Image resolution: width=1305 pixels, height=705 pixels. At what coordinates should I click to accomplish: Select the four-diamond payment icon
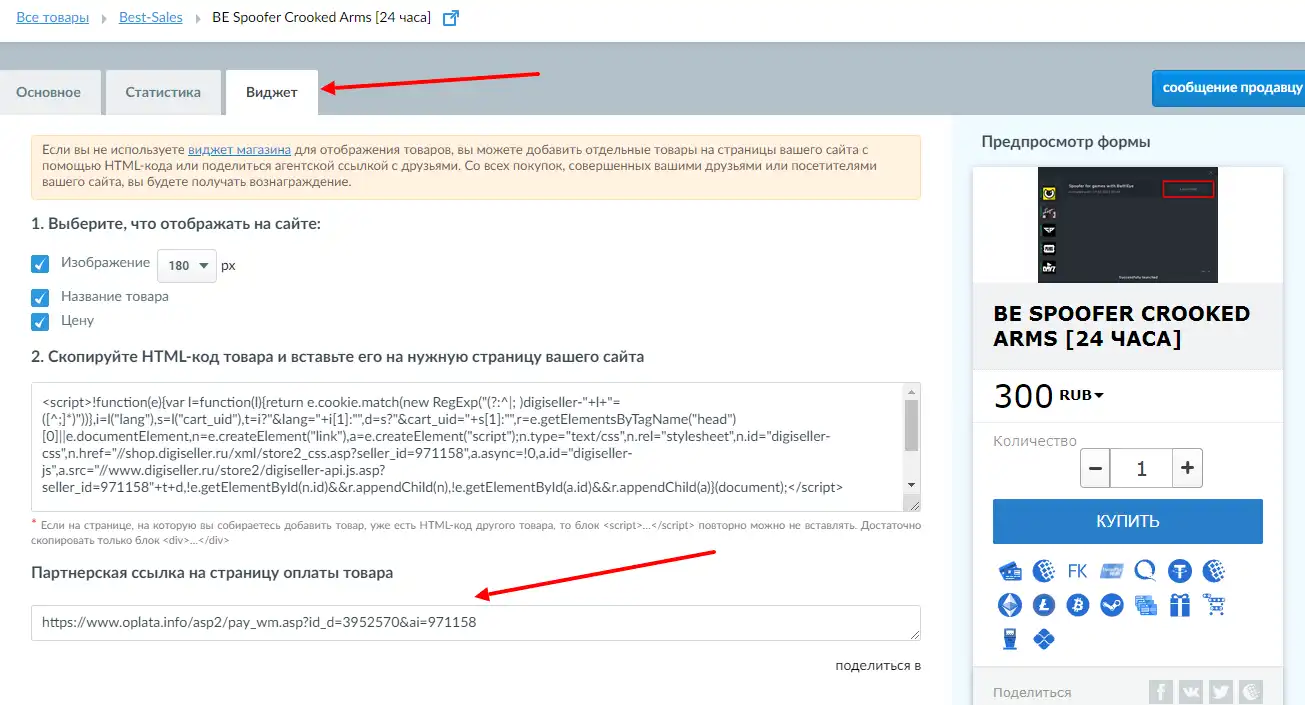pos(1044,639)
